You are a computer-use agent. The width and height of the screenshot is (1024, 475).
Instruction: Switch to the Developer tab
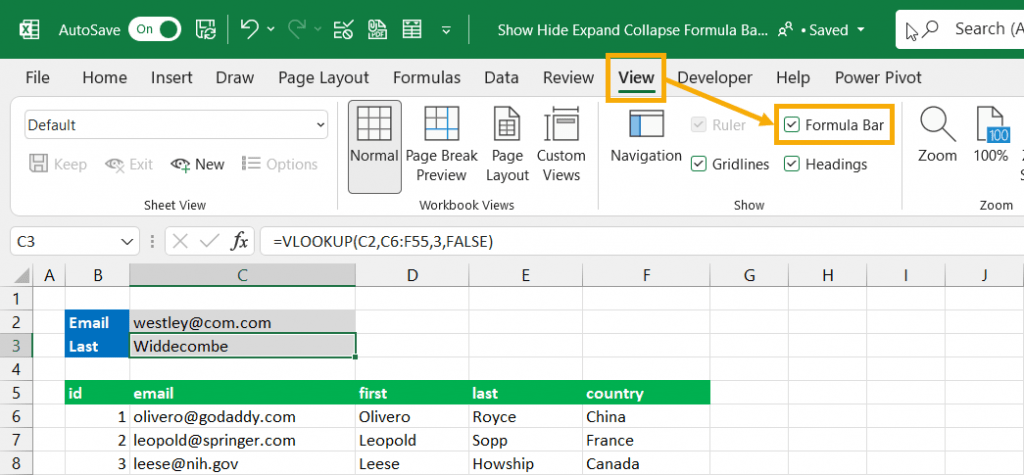tap(714, 77)
